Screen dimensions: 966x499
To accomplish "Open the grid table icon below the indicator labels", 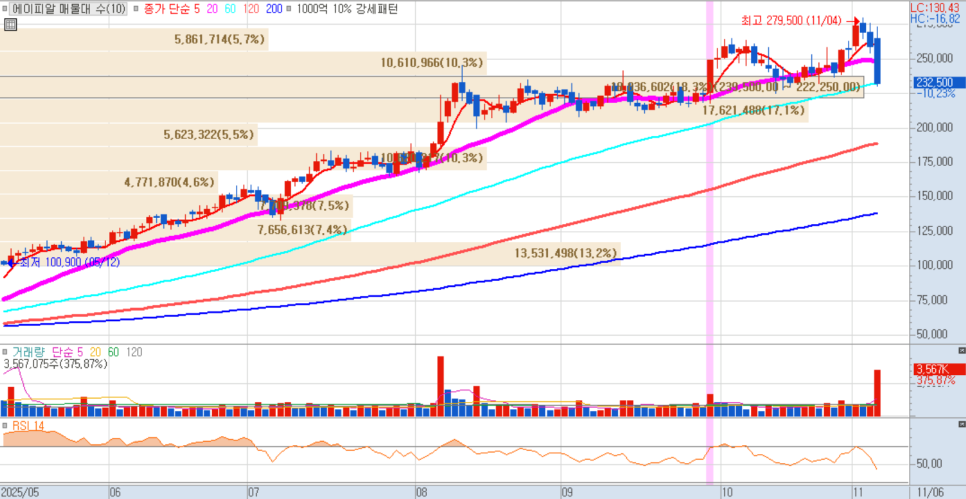I will pos(9,25).
